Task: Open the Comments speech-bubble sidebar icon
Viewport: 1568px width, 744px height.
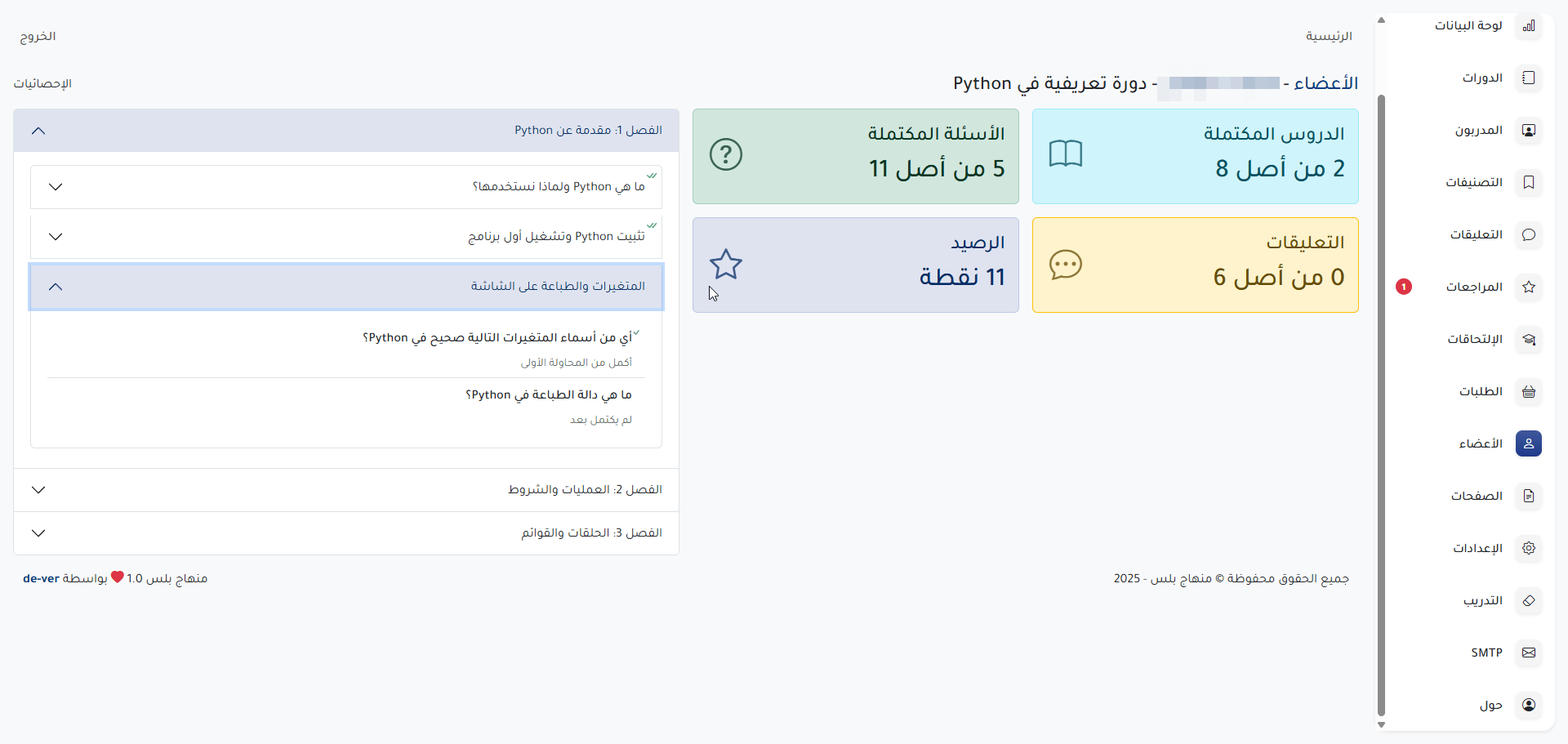Action: click(1529, 234)
